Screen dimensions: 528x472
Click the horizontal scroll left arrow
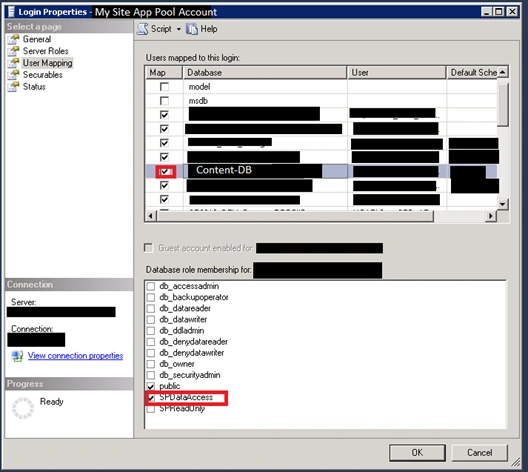[151, 216]
